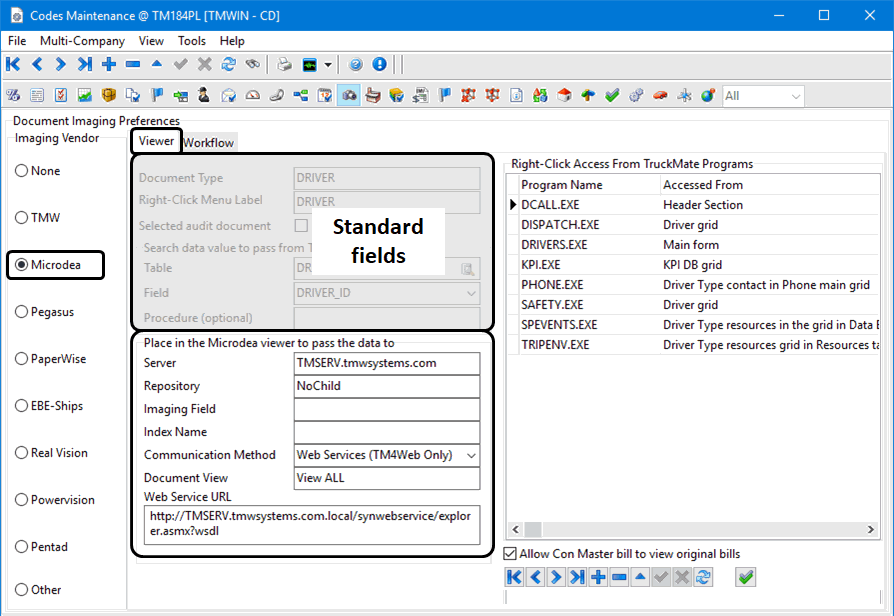Image resolution: width=894 pixels, height=616 pixels.
Task: Click the green checkmark beside grid navigator
Action: pos(745,577)
